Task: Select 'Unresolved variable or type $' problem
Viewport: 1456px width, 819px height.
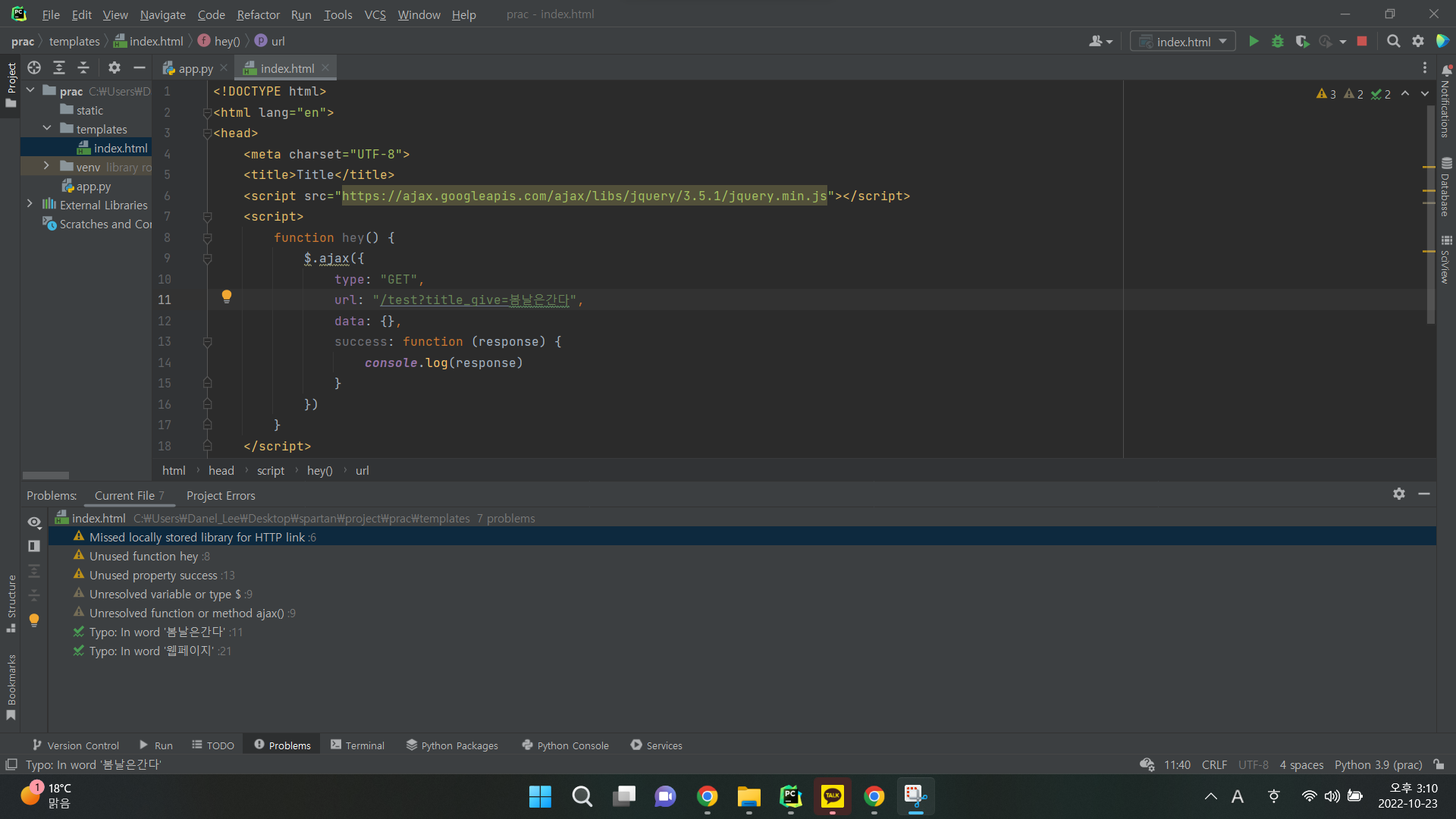Action: coord(165,594)
